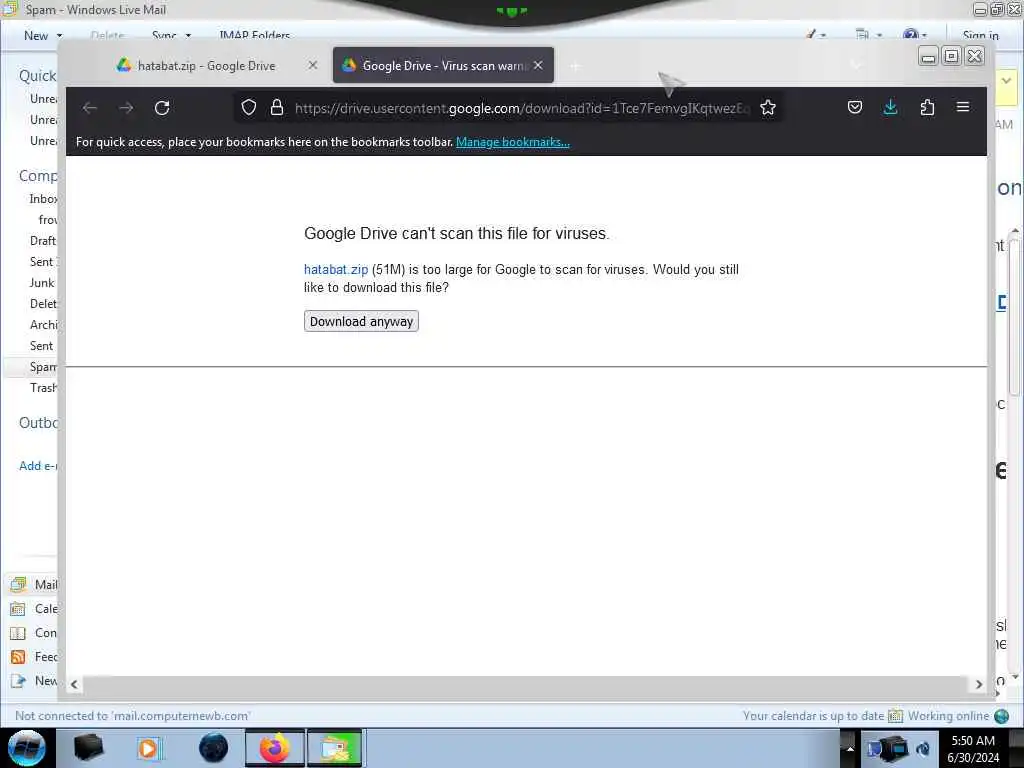Click the horizontal scrollbar left arrow
The width and height of the screenshot is (1024, 768).
click(74, 684)
